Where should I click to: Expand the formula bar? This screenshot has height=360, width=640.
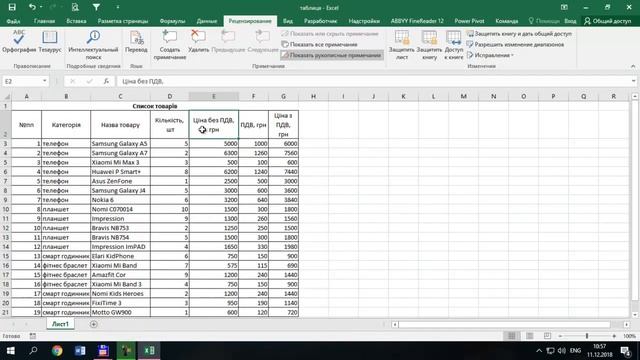coord(633,81)
